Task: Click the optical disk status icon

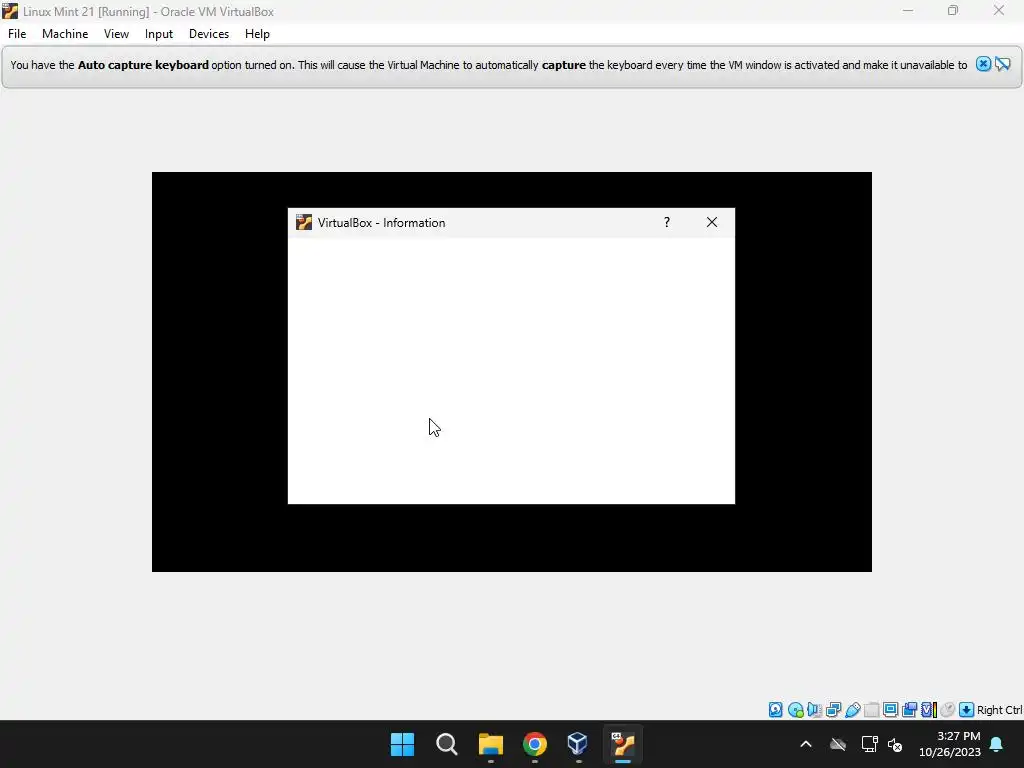Action: click(x=795, y=710)
